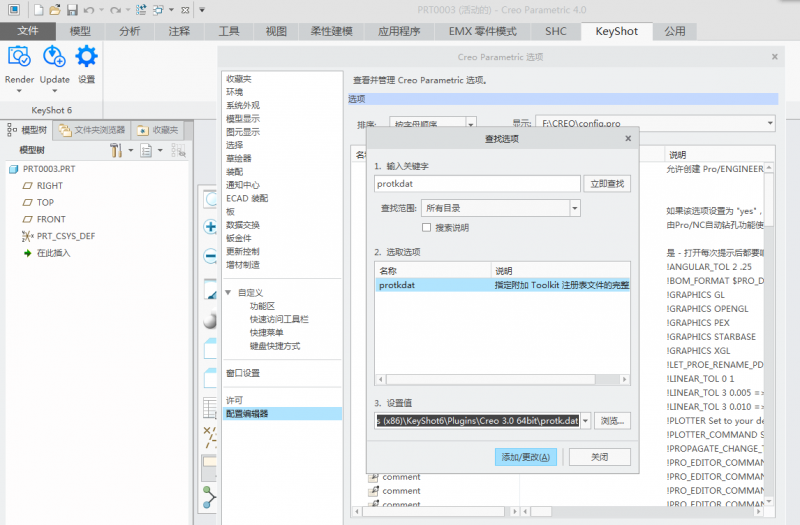Open the 排序 dropdown
Screen dimensions: 800x525
471,123
